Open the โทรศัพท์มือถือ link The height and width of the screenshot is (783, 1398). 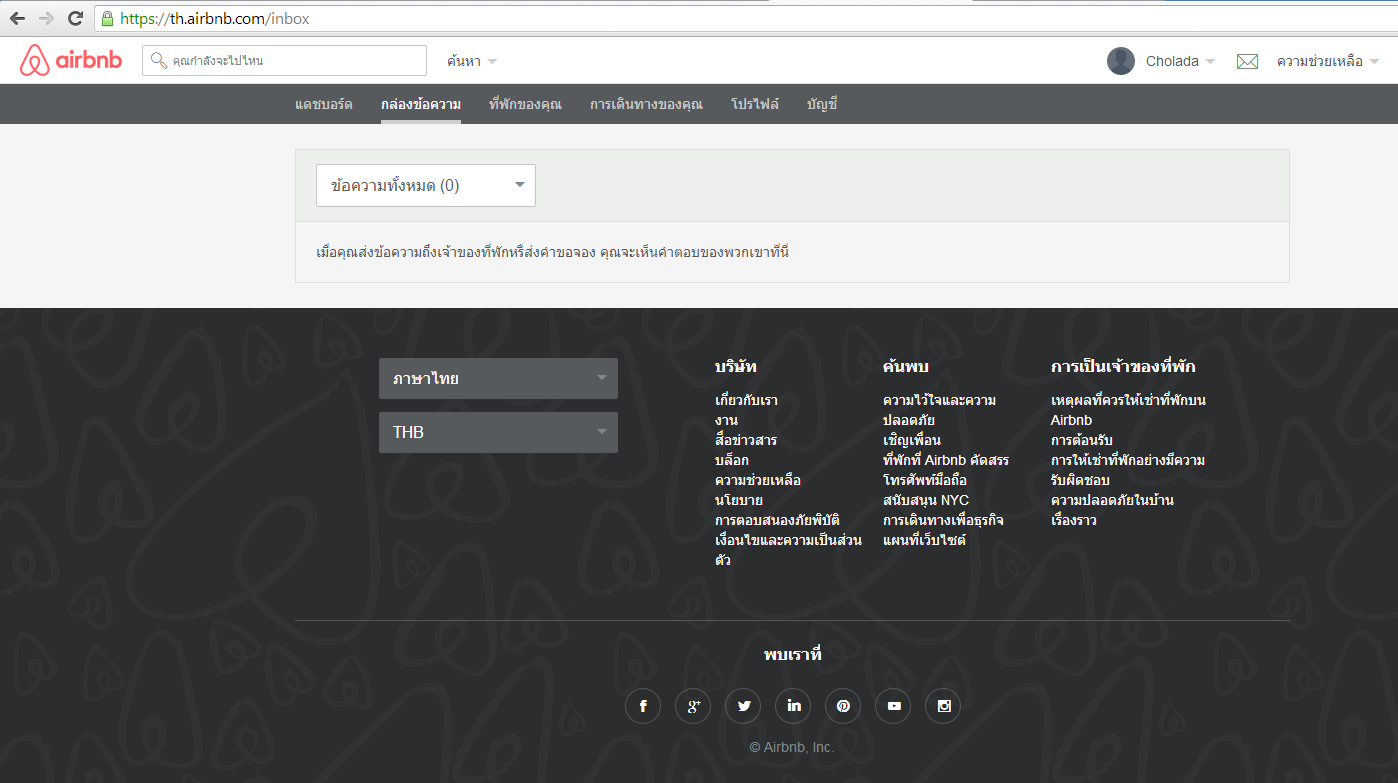point(925,481)
